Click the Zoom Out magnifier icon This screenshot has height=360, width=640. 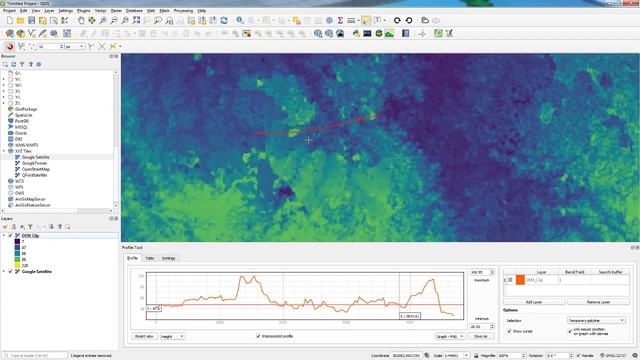pos(114,20)
